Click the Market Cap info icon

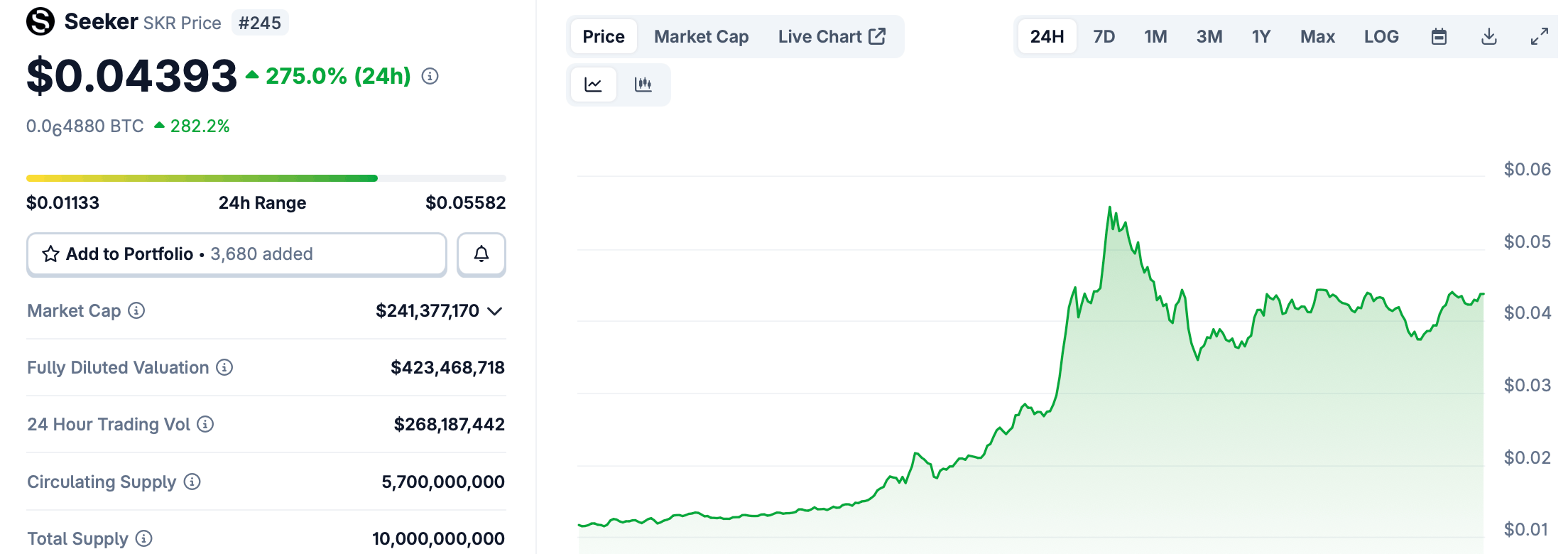[x=136, y=310]
